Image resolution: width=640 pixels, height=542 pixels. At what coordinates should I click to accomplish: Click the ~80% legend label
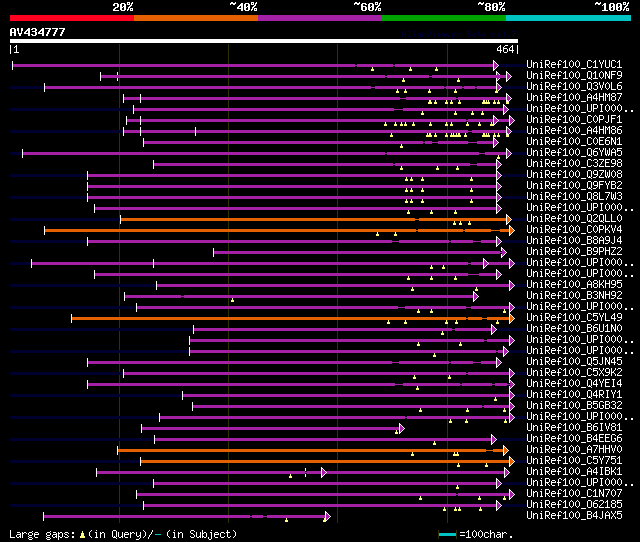coord(492,7)
